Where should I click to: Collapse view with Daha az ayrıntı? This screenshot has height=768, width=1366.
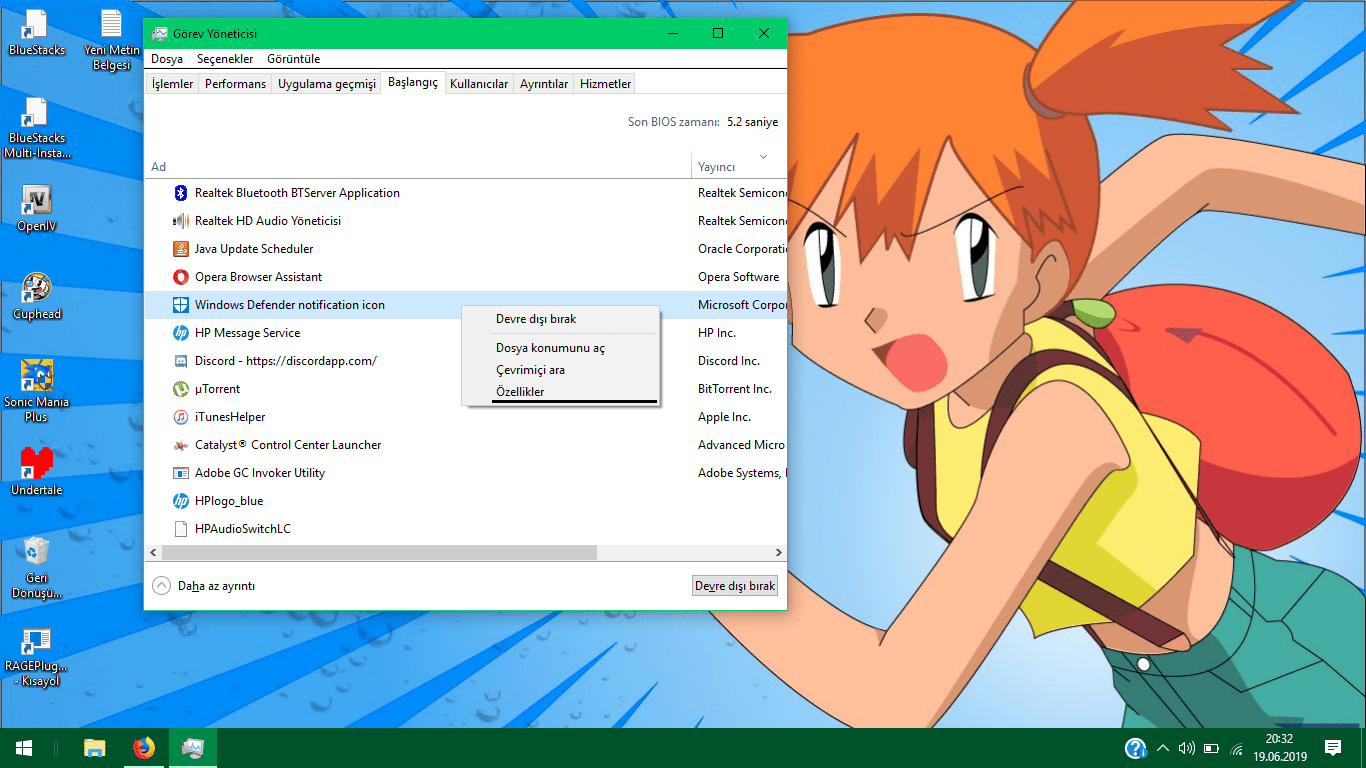205,586
